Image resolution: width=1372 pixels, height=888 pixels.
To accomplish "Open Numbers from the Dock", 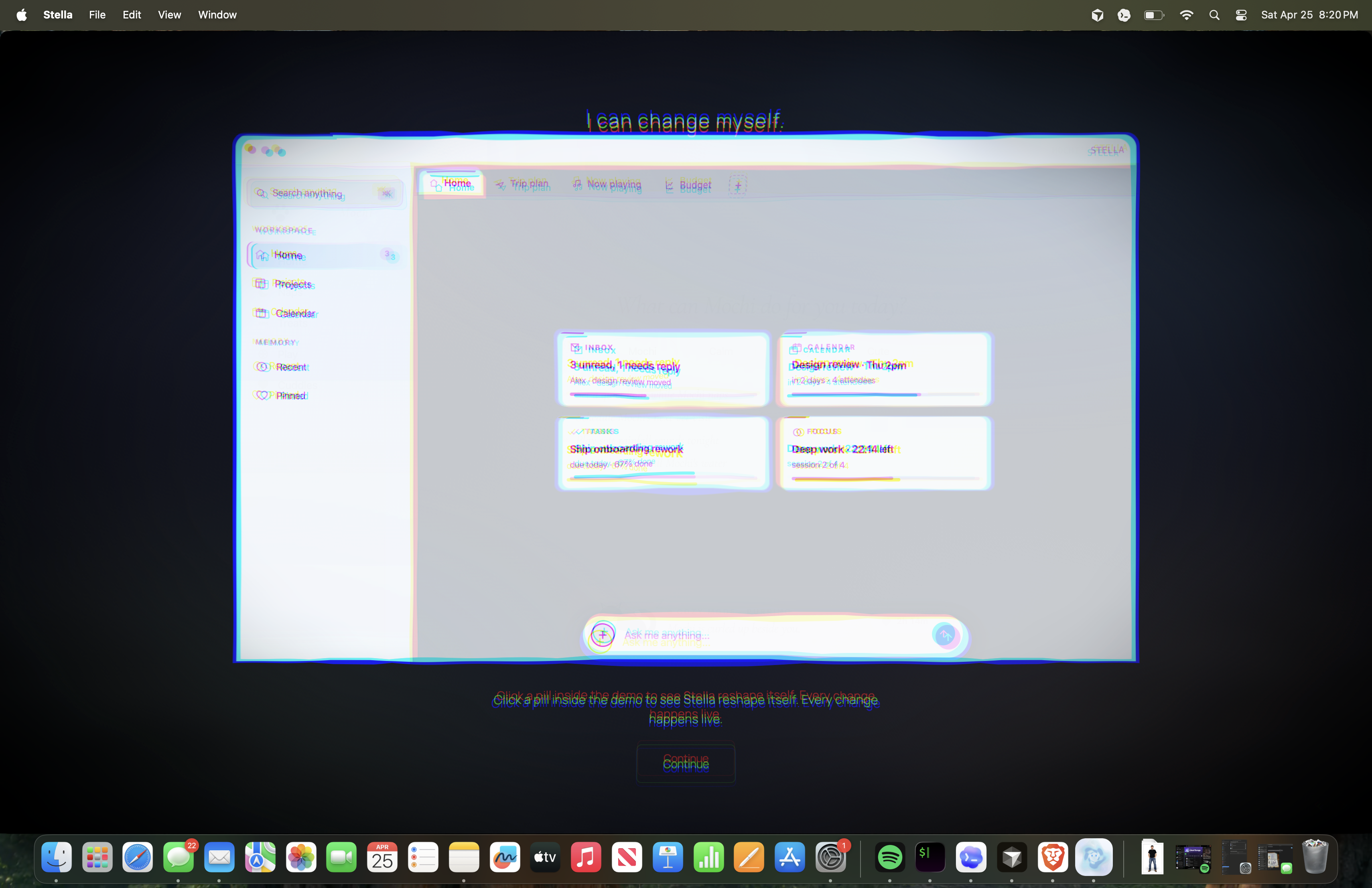I will [x=708, y=857].
